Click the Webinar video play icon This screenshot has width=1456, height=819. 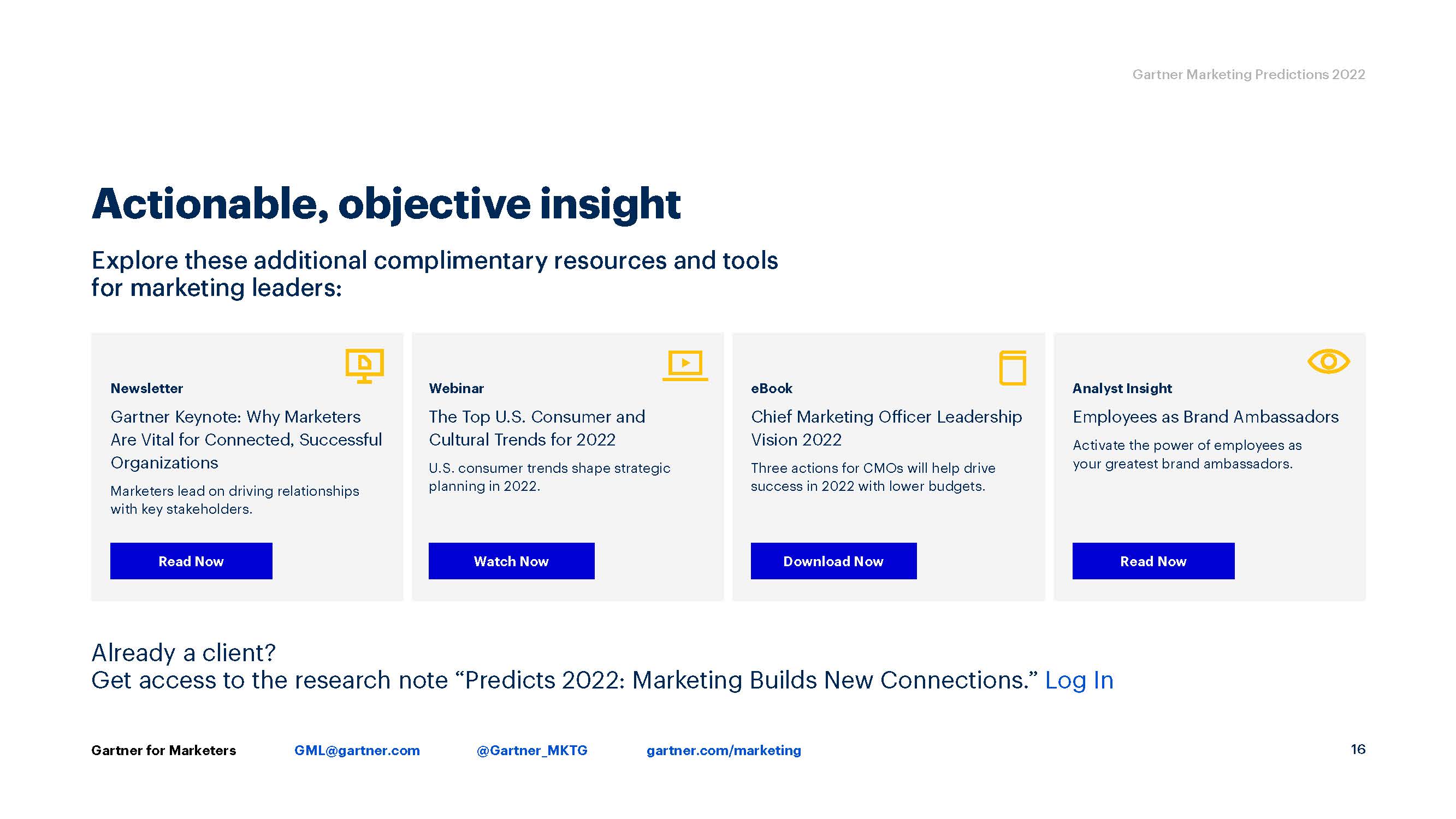685,365
